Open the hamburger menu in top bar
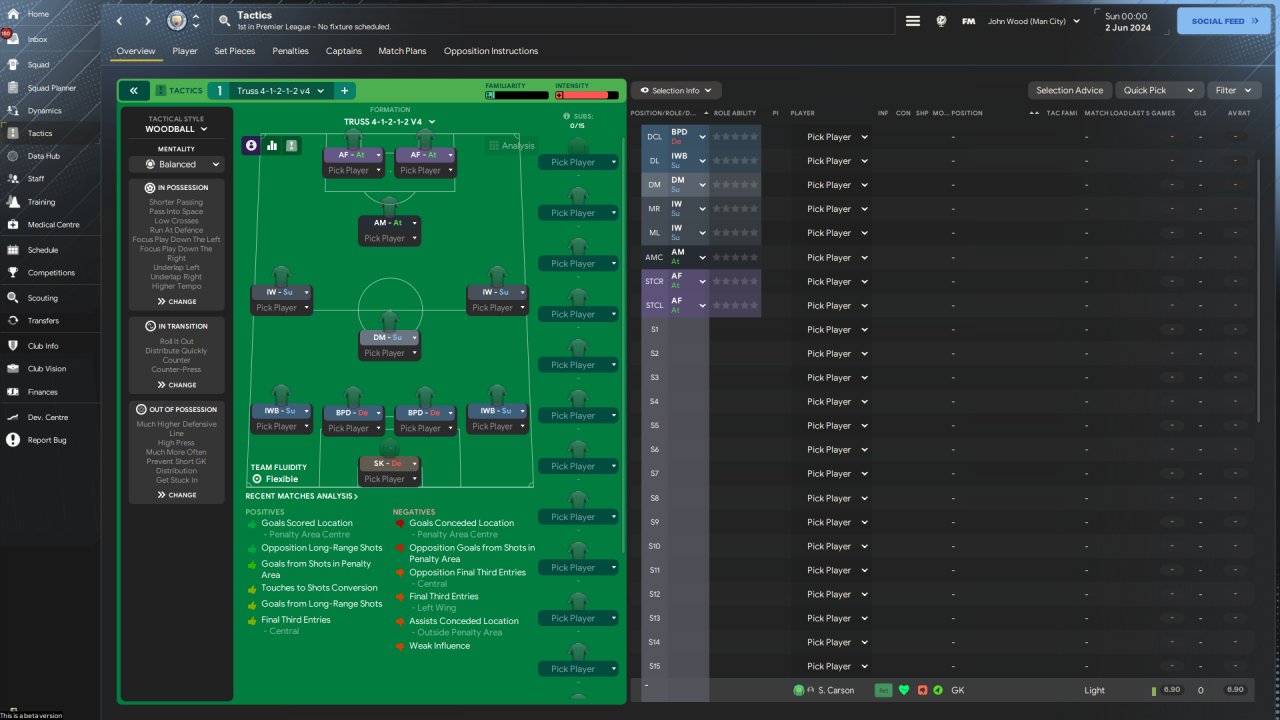Screen dimensions: 1280x720 coord(912,21)
